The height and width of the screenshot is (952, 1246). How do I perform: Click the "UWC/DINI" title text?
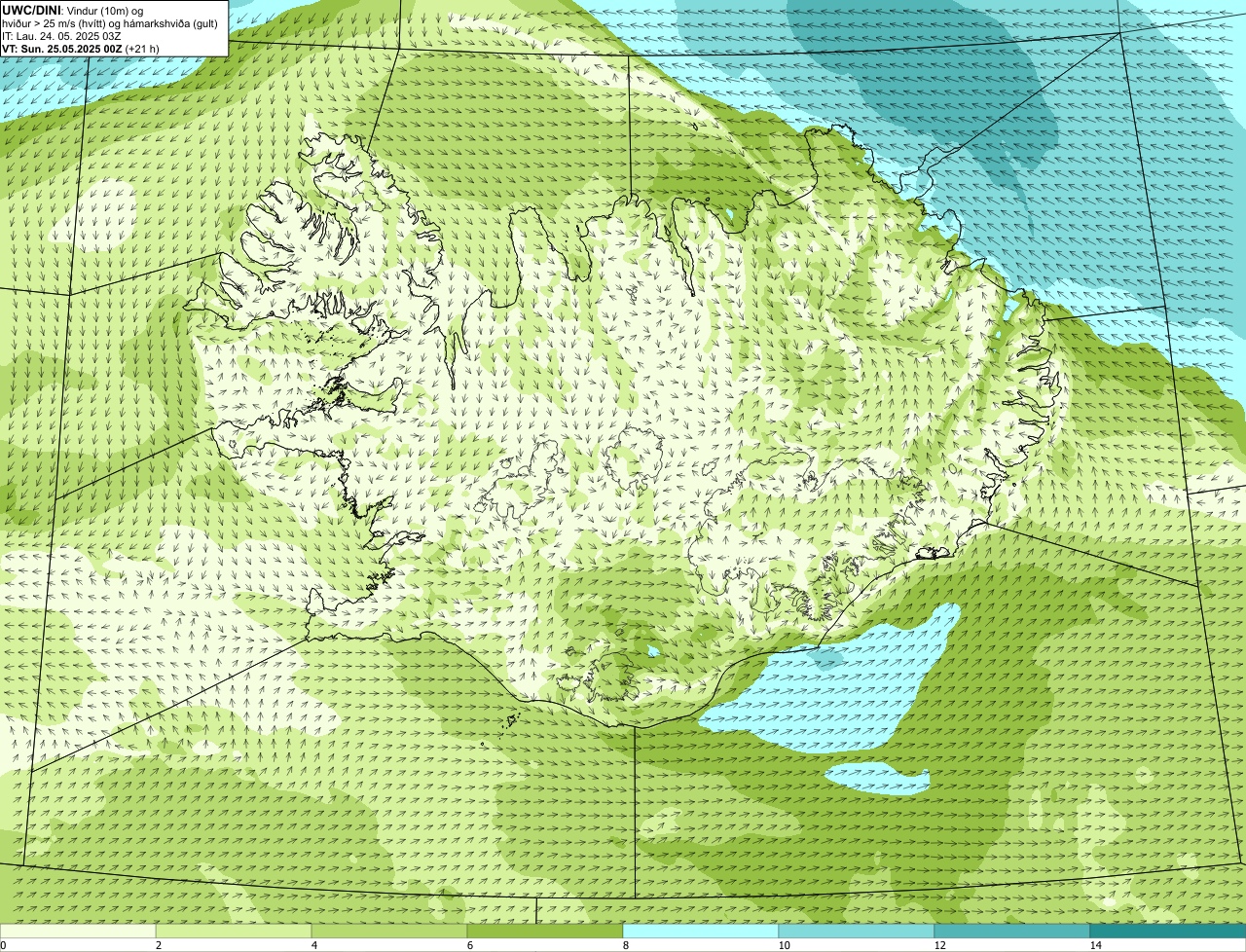[31, 11]
